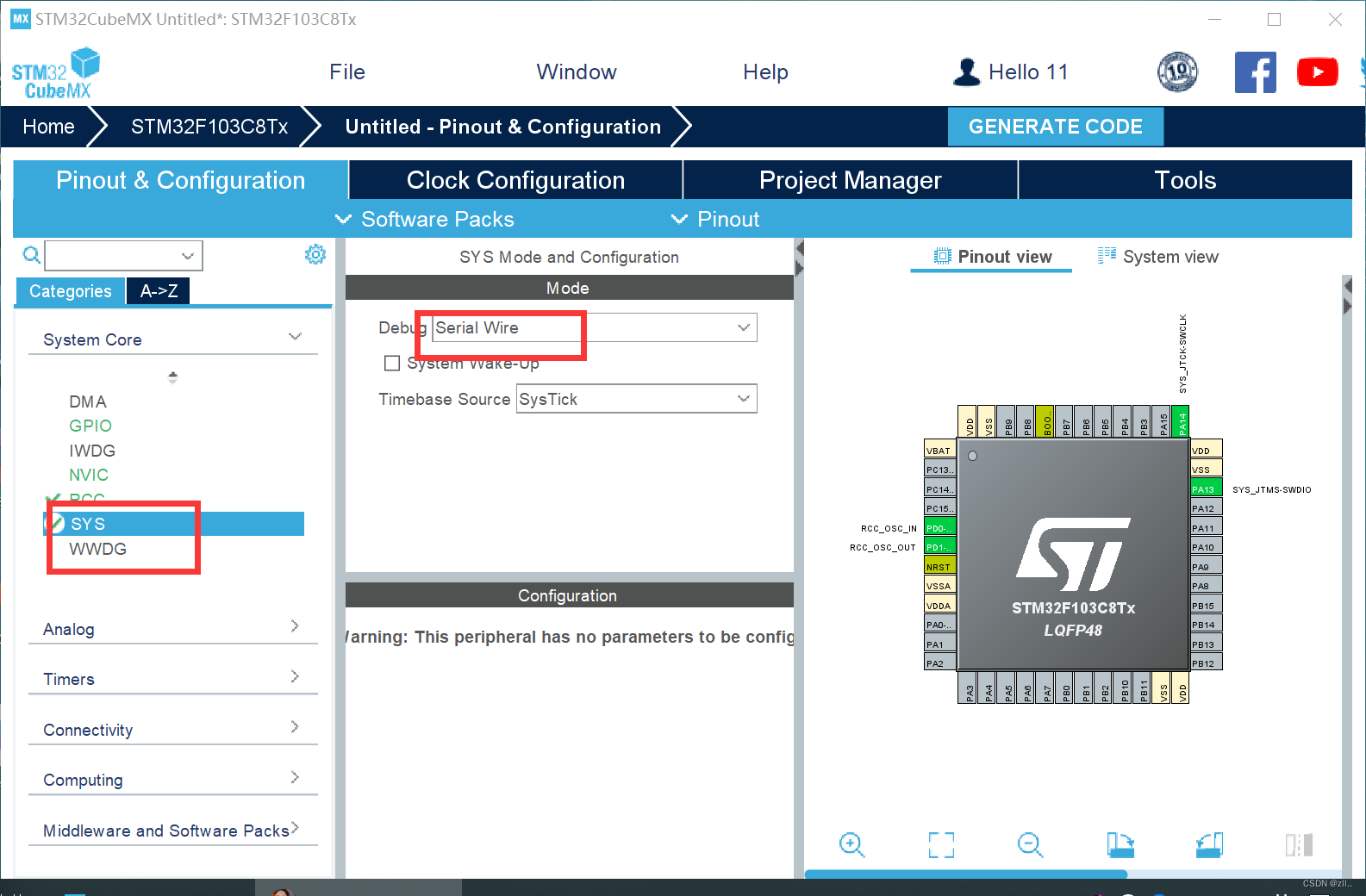Click the STM32CubeMX logo

click(56, 73)
